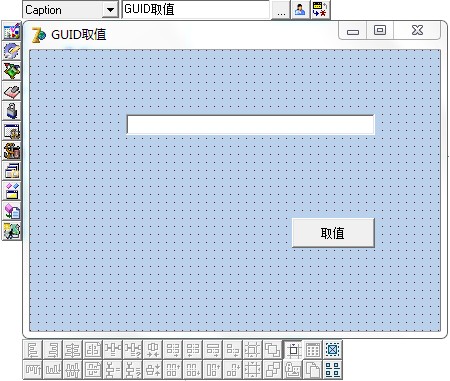
Task: Click the ellipsis button beside the caption field
Action: (281, 10)
